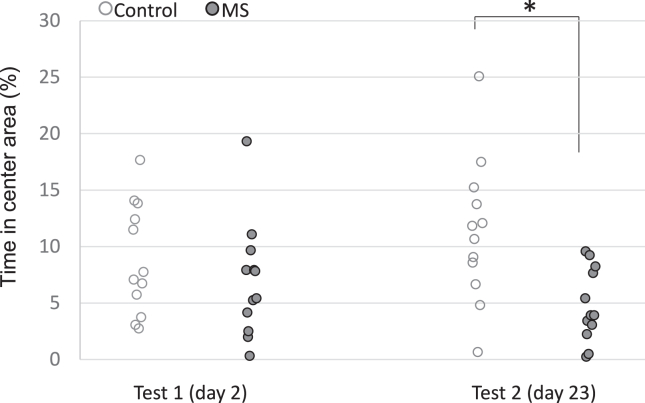Click the significance bracket's horizontal line
Screen dimensions: 645x403
pyautogui.click(x=527, y=17)
